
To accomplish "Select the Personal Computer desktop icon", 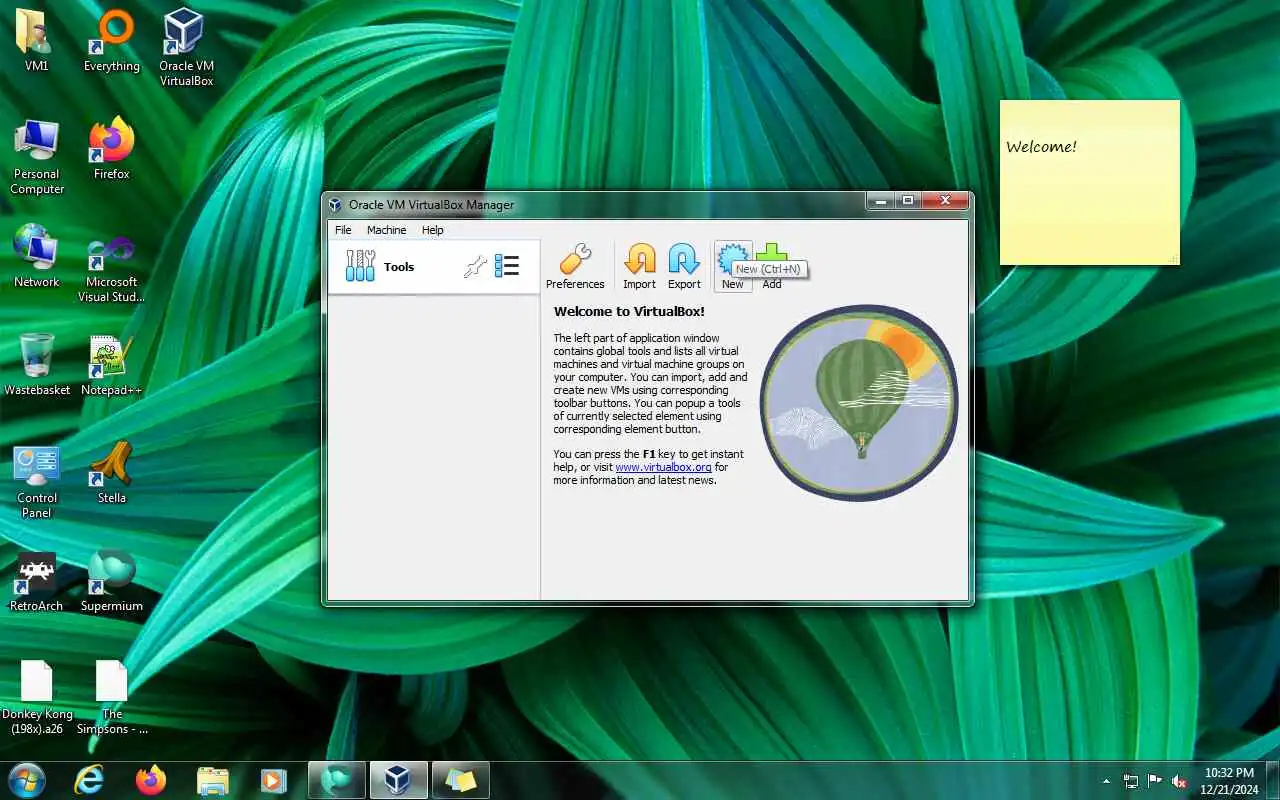I will pyautogui.click(x=37, y=157).
